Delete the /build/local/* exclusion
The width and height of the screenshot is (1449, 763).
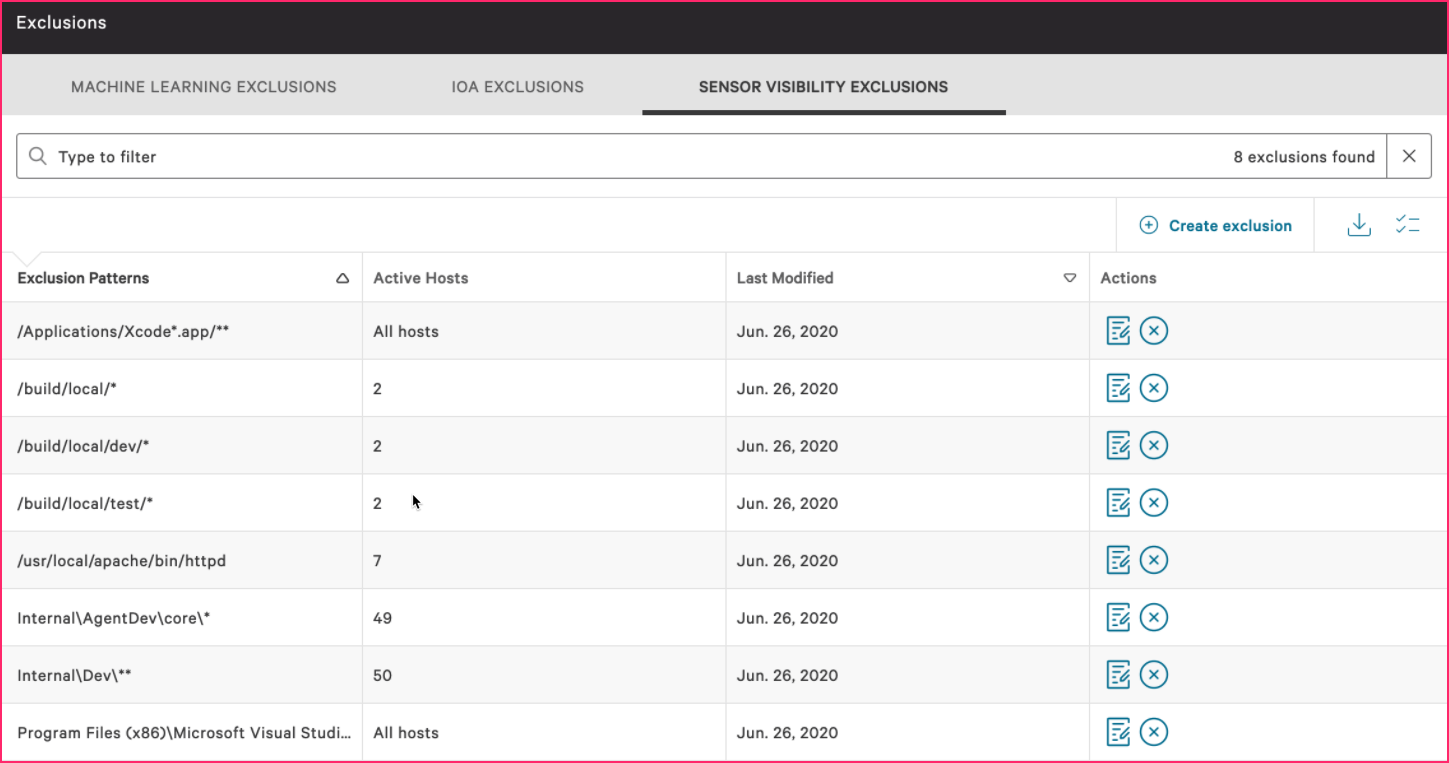1154,388
